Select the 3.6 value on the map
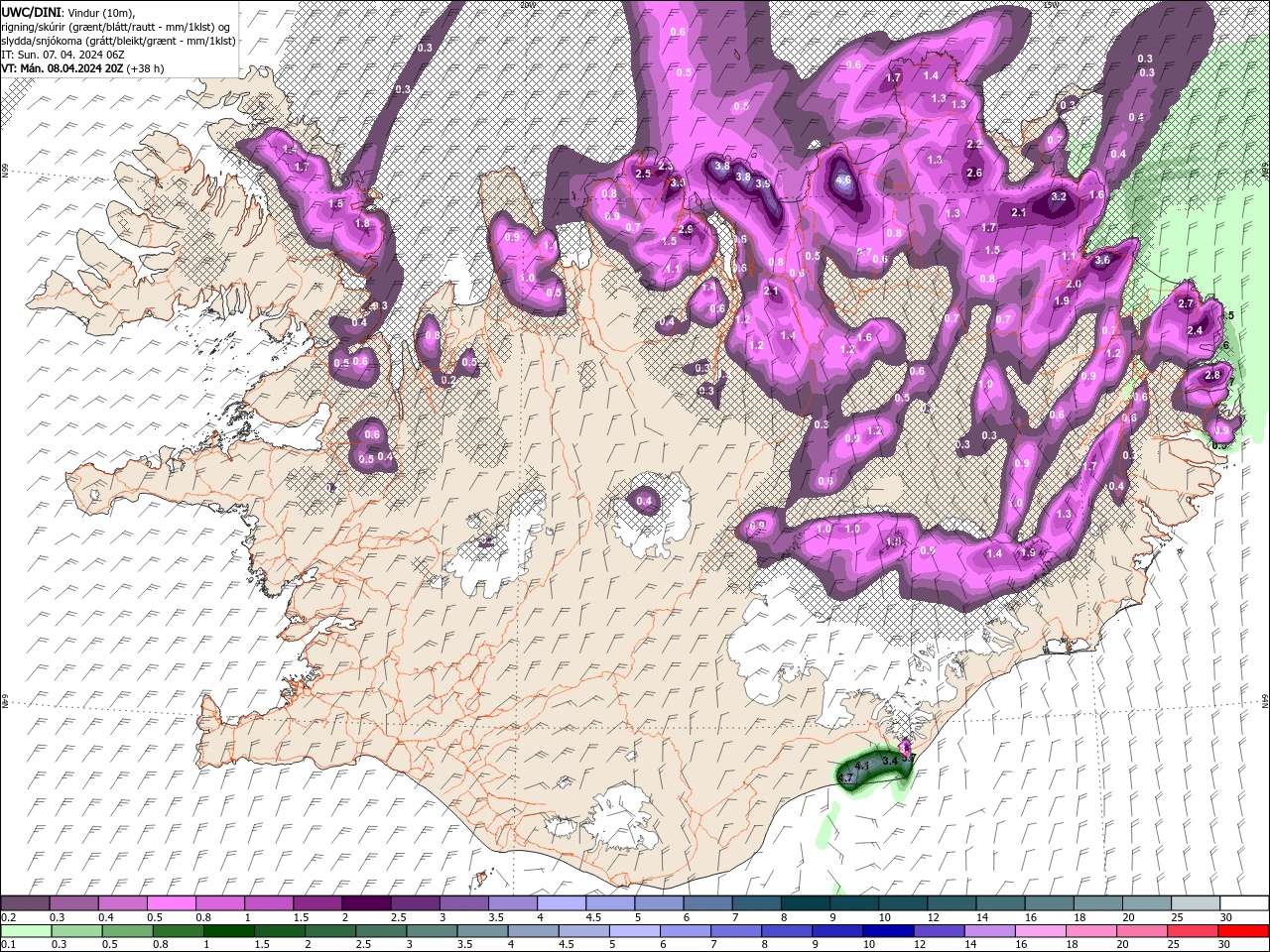 (1101, 260)
